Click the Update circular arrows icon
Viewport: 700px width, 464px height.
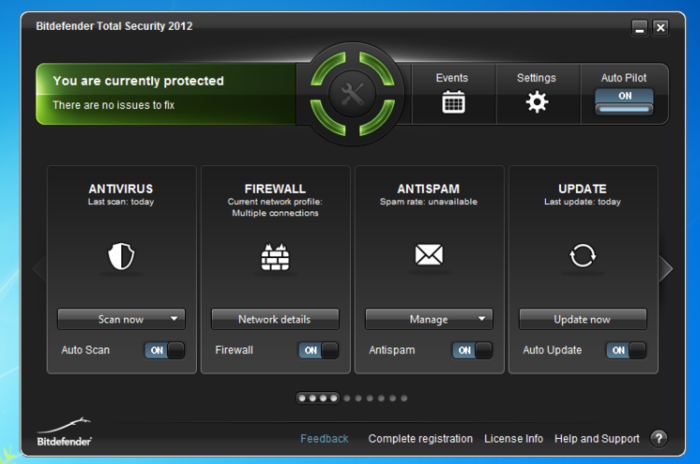[x=582, y=256]
